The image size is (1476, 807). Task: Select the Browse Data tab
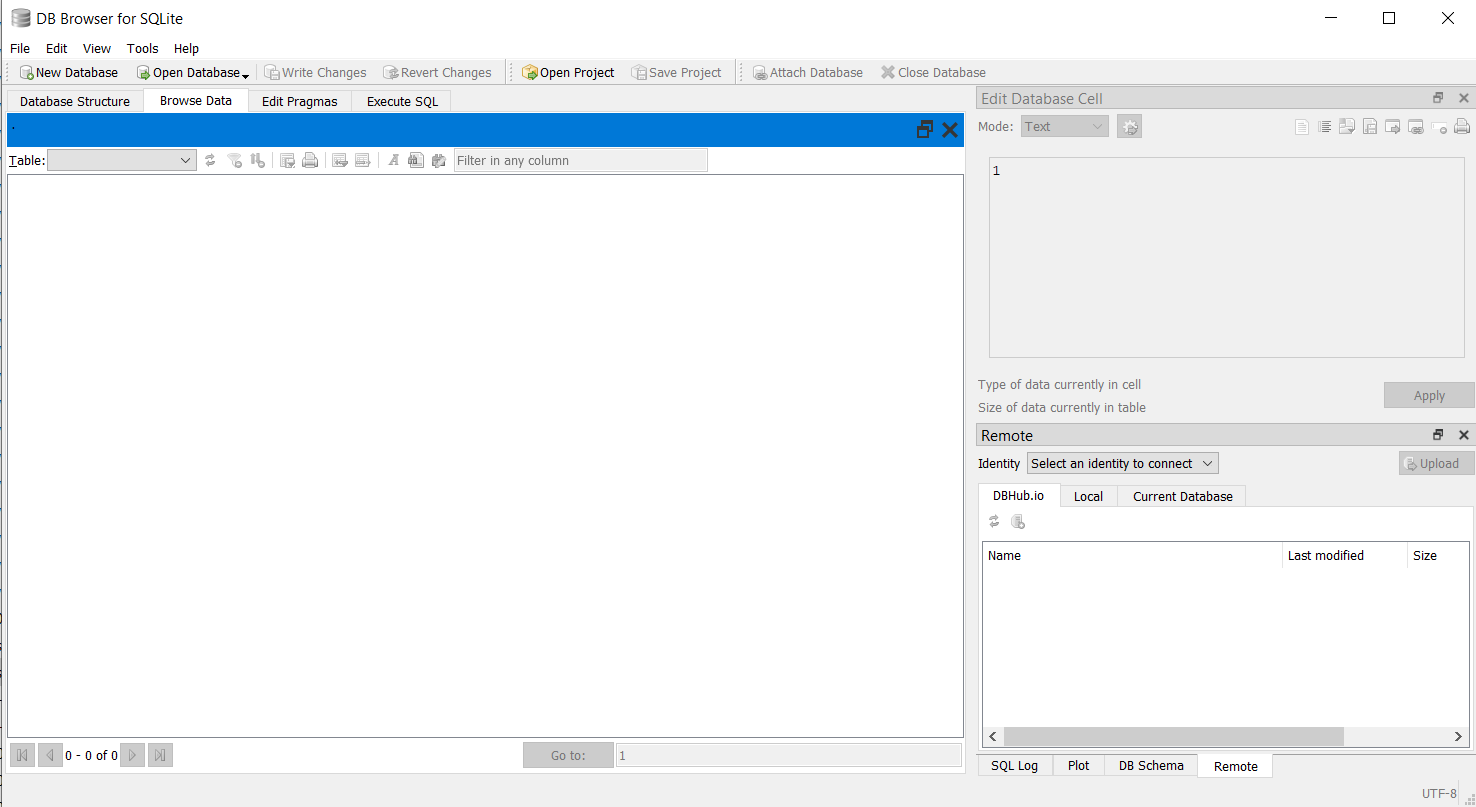(196, 100)
